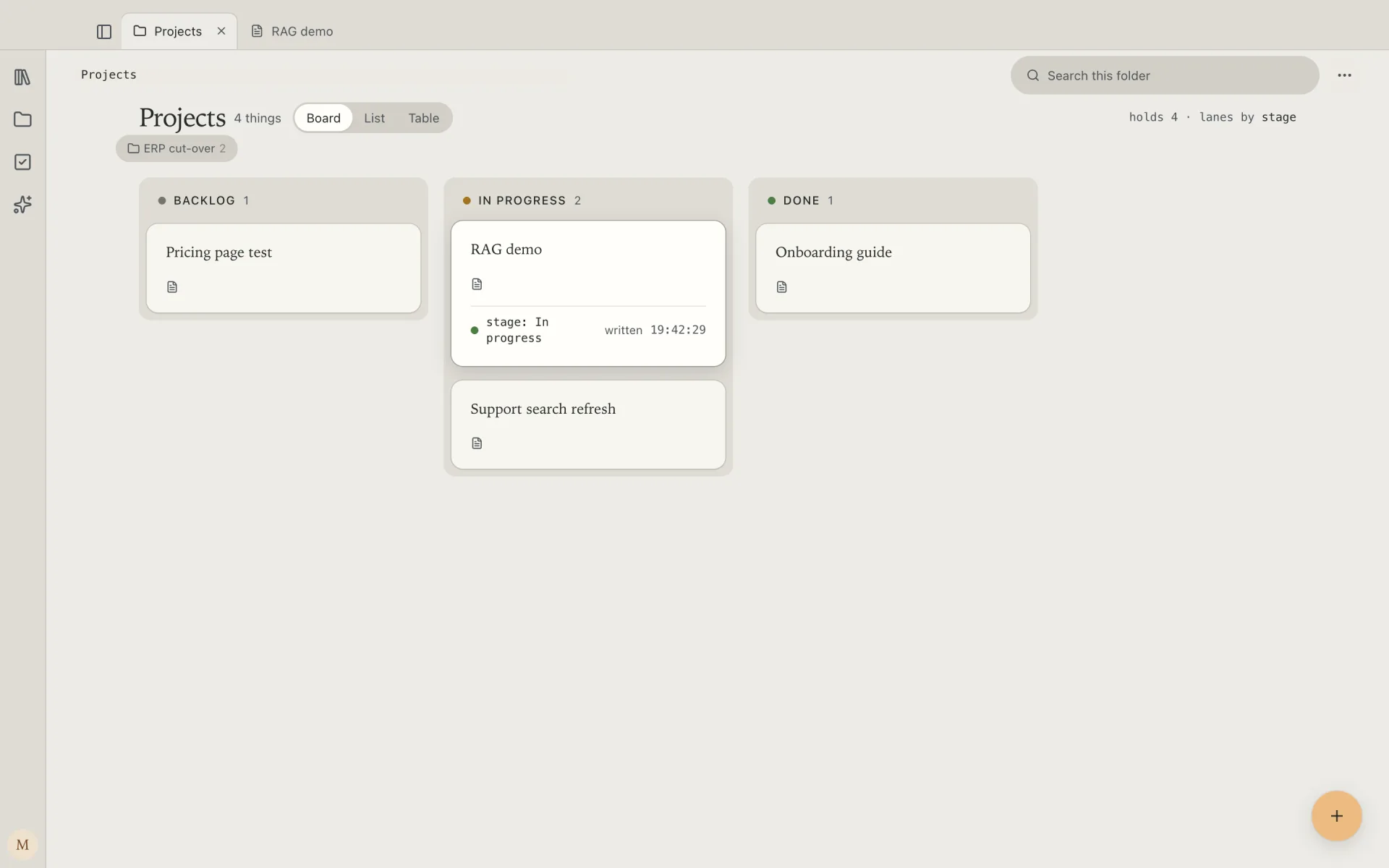Open the three-dot more options menu
The width and height of the screenshot is (1389, 868).
(1344, 75)
